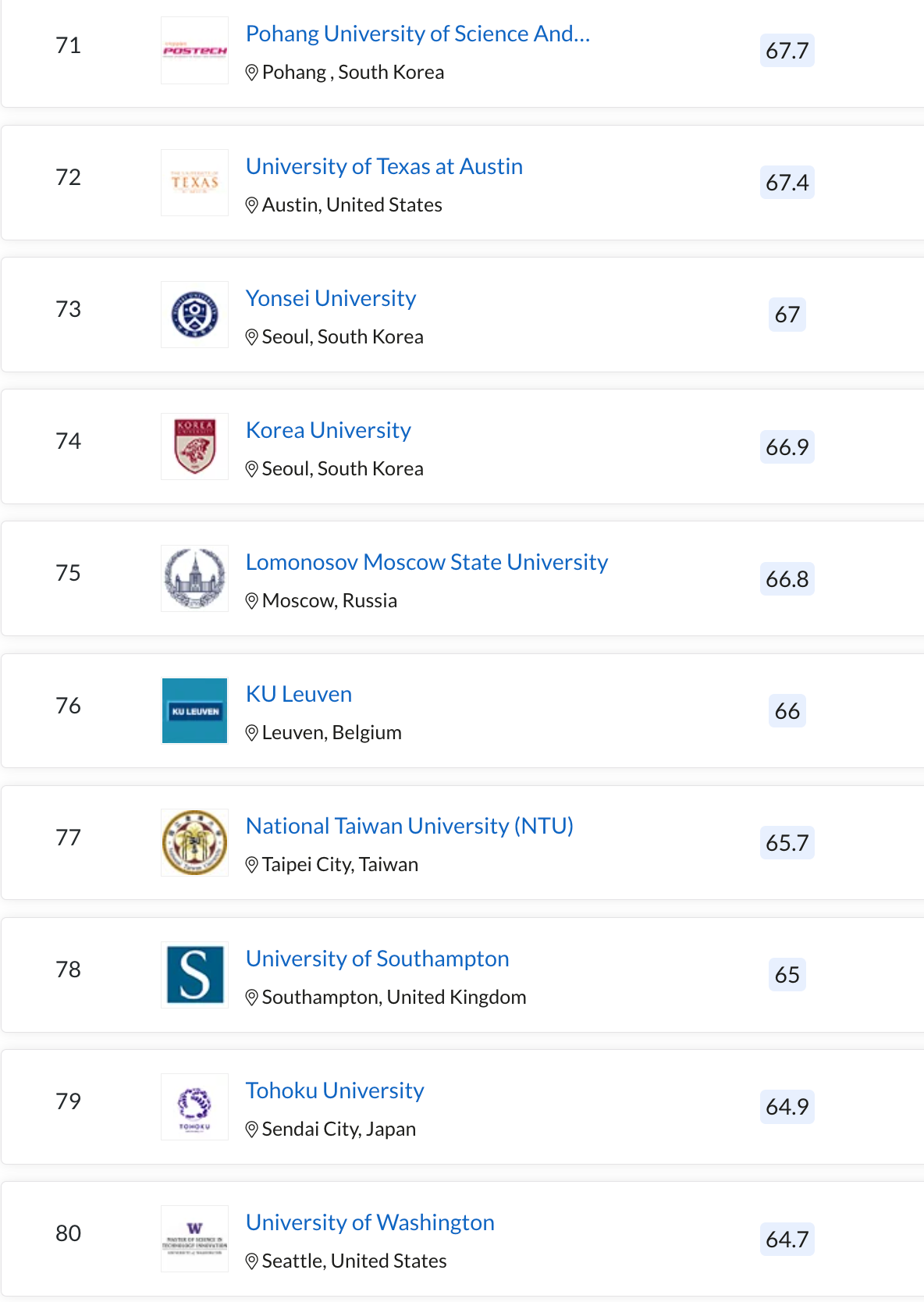
Task: Click the Yonsei University crest logo
Action: [x=194, y=315]
